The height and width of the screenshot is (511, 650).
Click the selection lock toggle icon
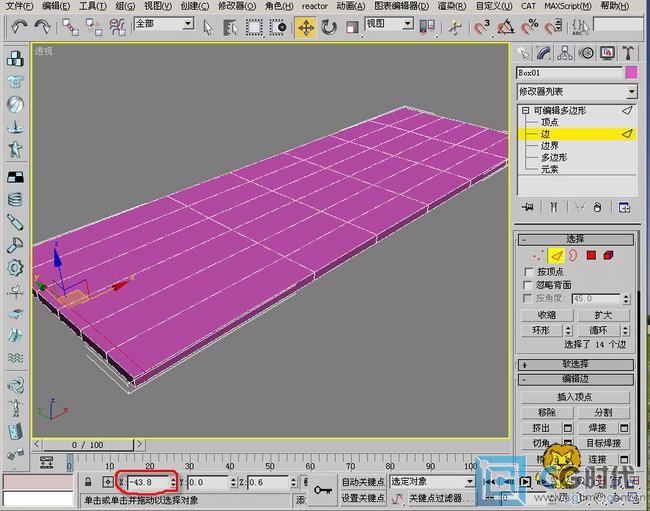click(88, 482)
